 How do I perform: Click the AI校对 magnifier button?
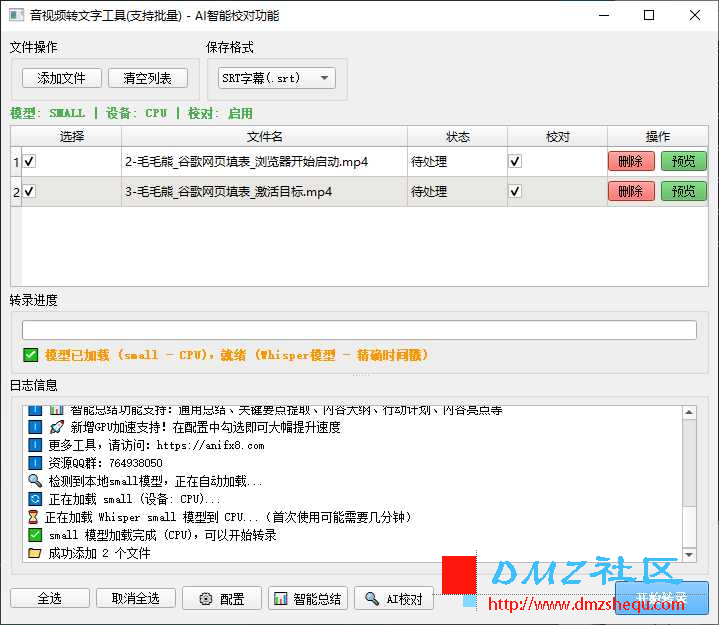point(394,599)
